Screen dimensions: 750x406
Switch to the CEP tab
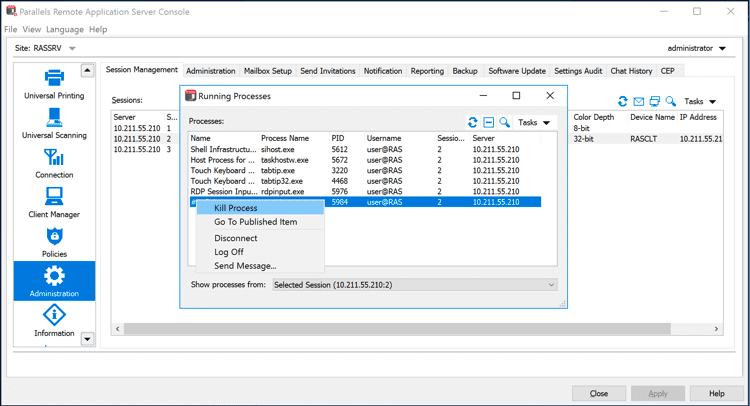(668, 71)
